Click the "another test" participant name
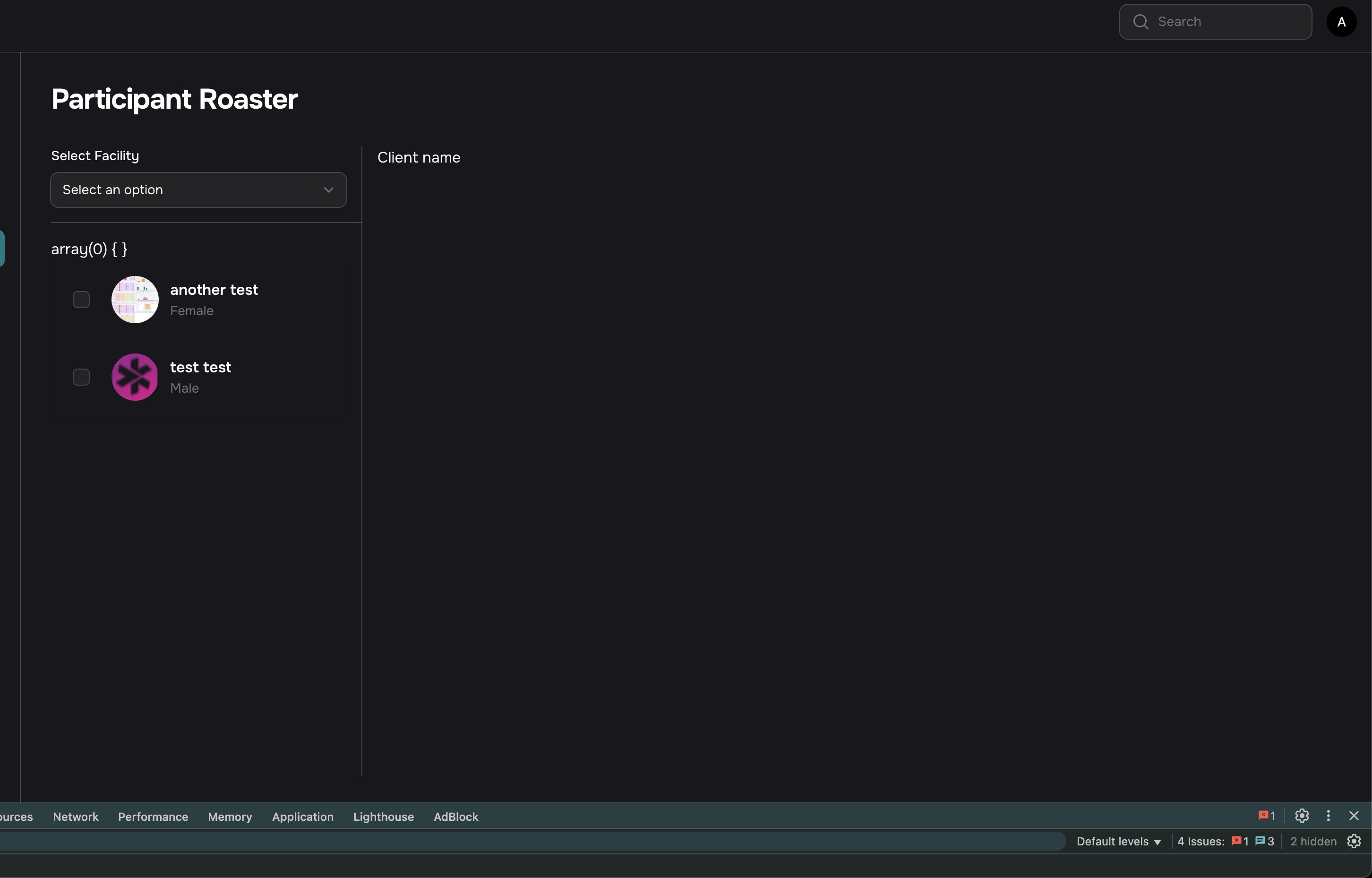 (x=214, y=290)
